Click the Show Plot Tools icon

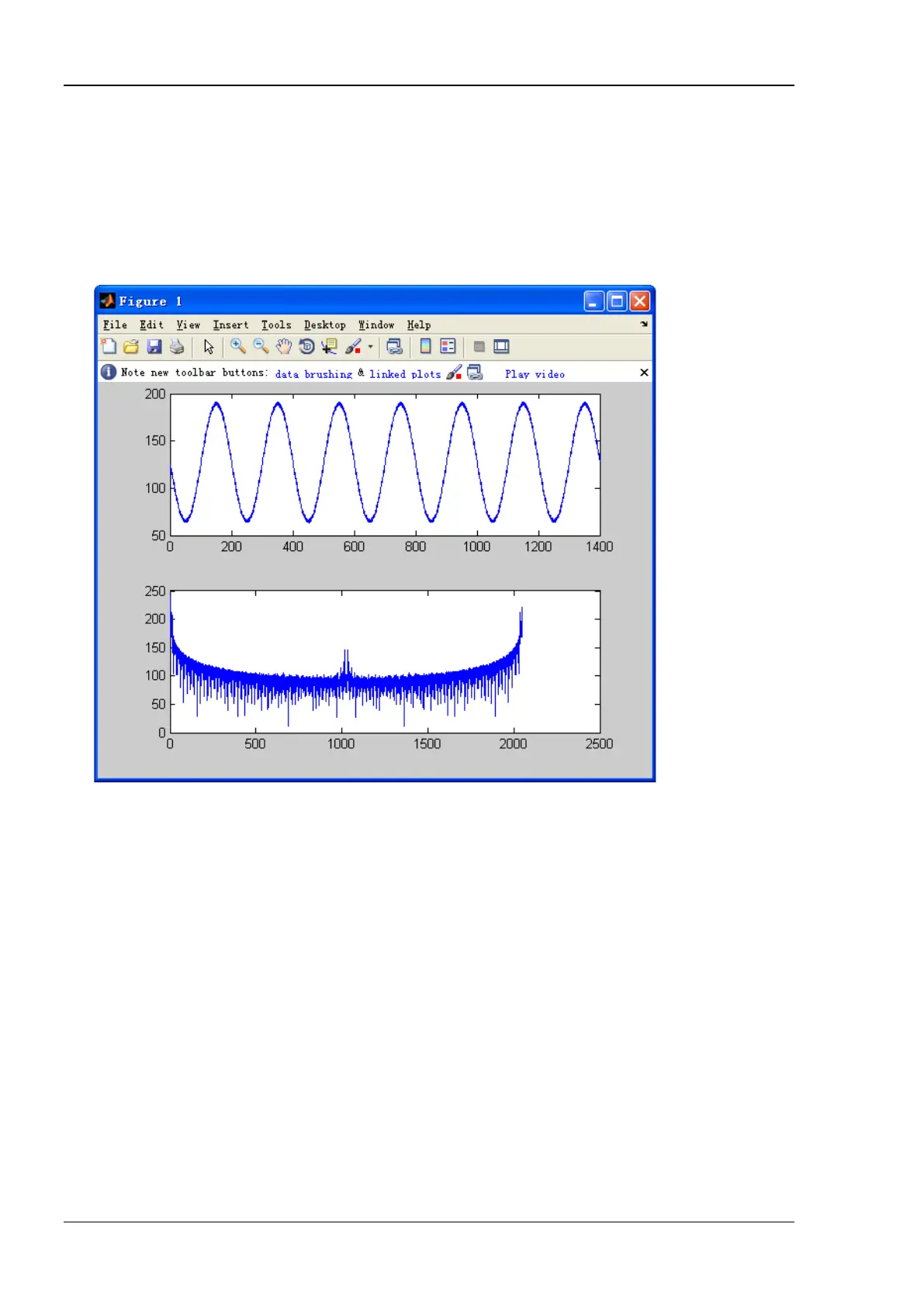tap(501, 347)
